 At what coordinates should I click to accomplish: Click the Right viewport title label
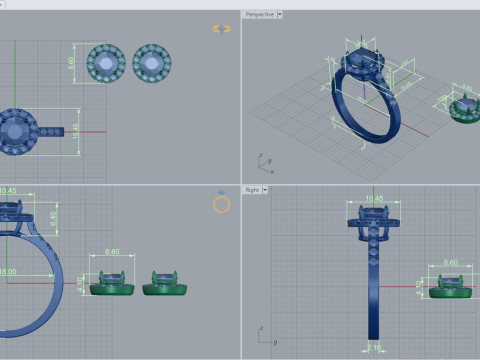252,190
